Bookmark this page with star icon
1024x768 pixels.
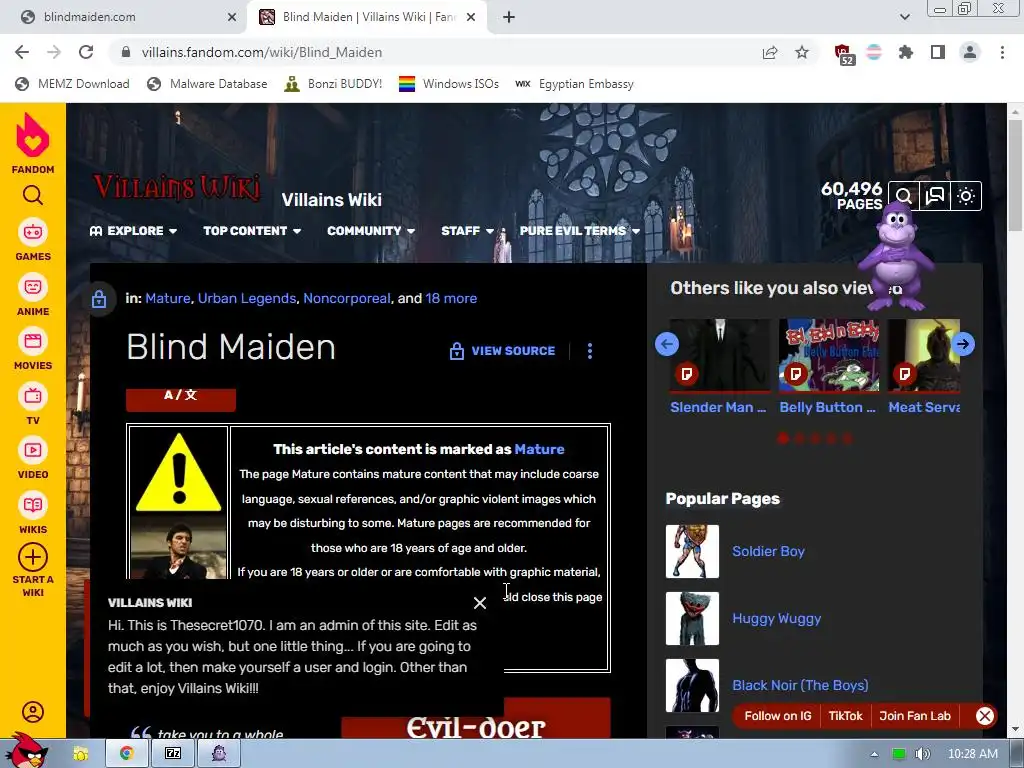pos(802,52)
